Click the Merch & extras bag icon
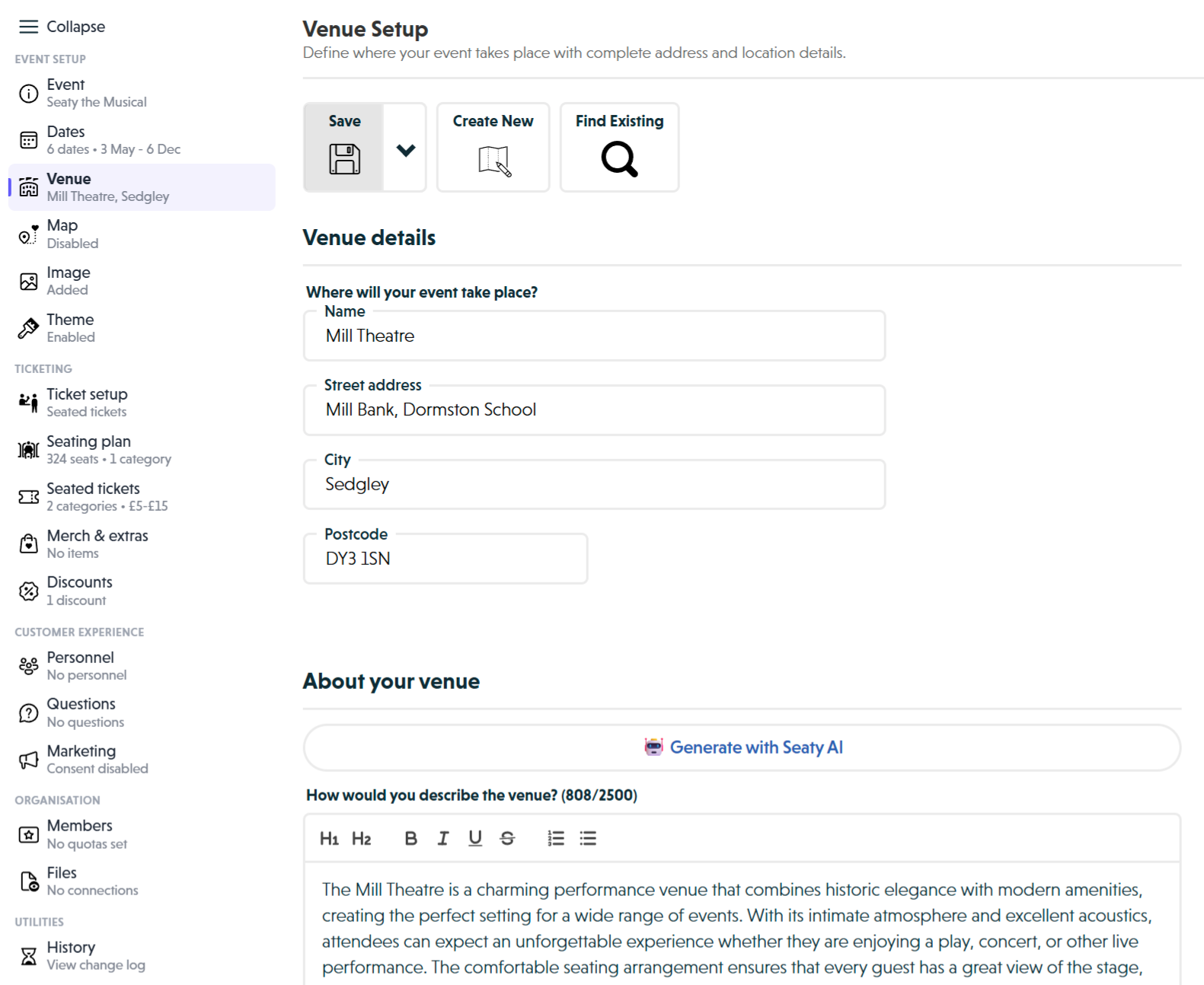1204x985 pixels. point(28,544)
